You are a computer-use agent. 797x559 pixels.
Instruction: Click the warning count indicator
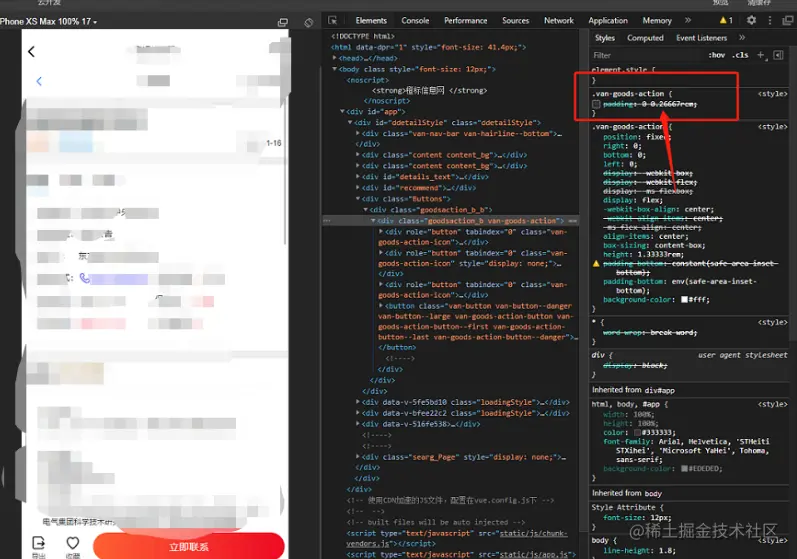[x=726, y=20]
